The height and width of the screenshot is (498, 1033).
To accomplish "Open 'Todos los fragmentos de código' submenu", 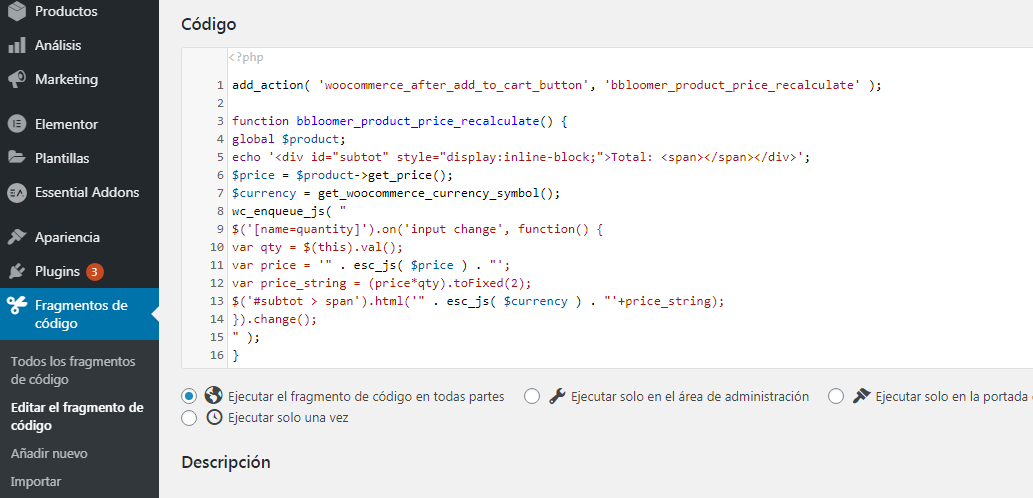I will 73,370.
